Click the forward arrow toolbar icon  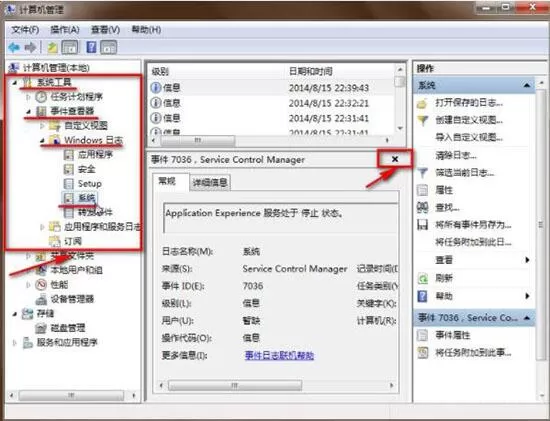(31, 47)
